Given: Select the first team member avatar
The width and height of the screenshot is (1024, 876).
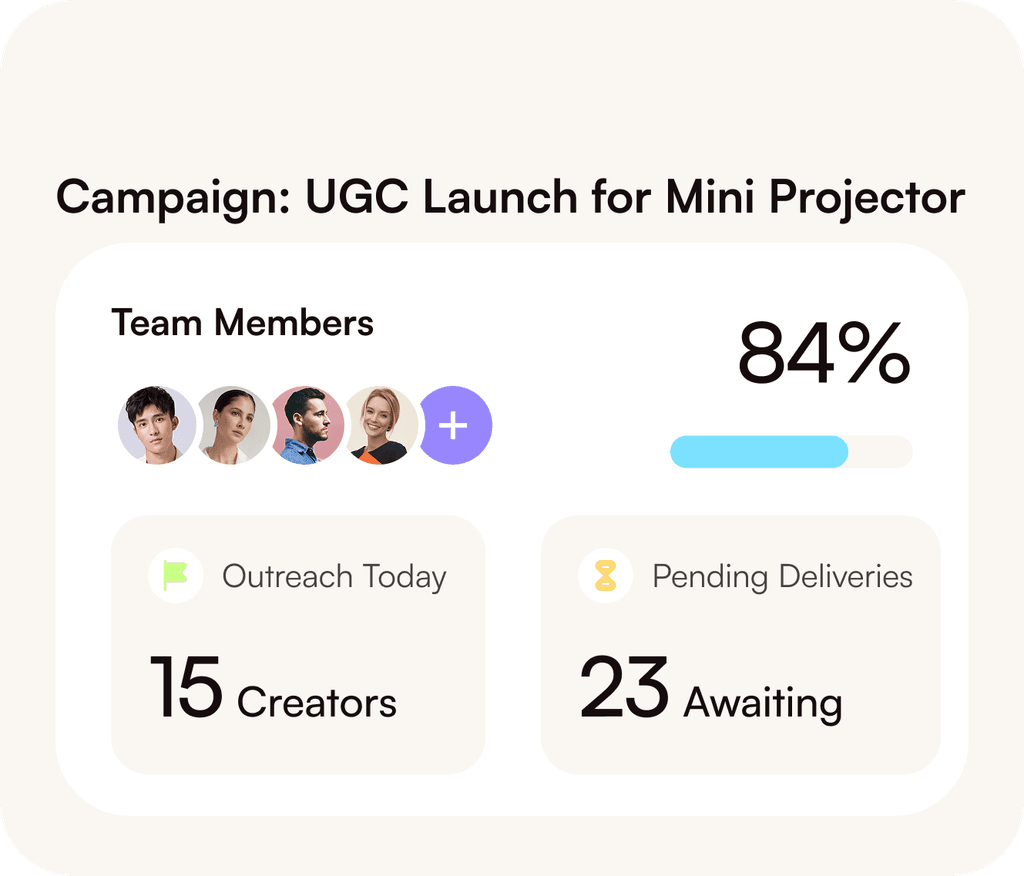Looking at the screenshot, I should 156,425.
